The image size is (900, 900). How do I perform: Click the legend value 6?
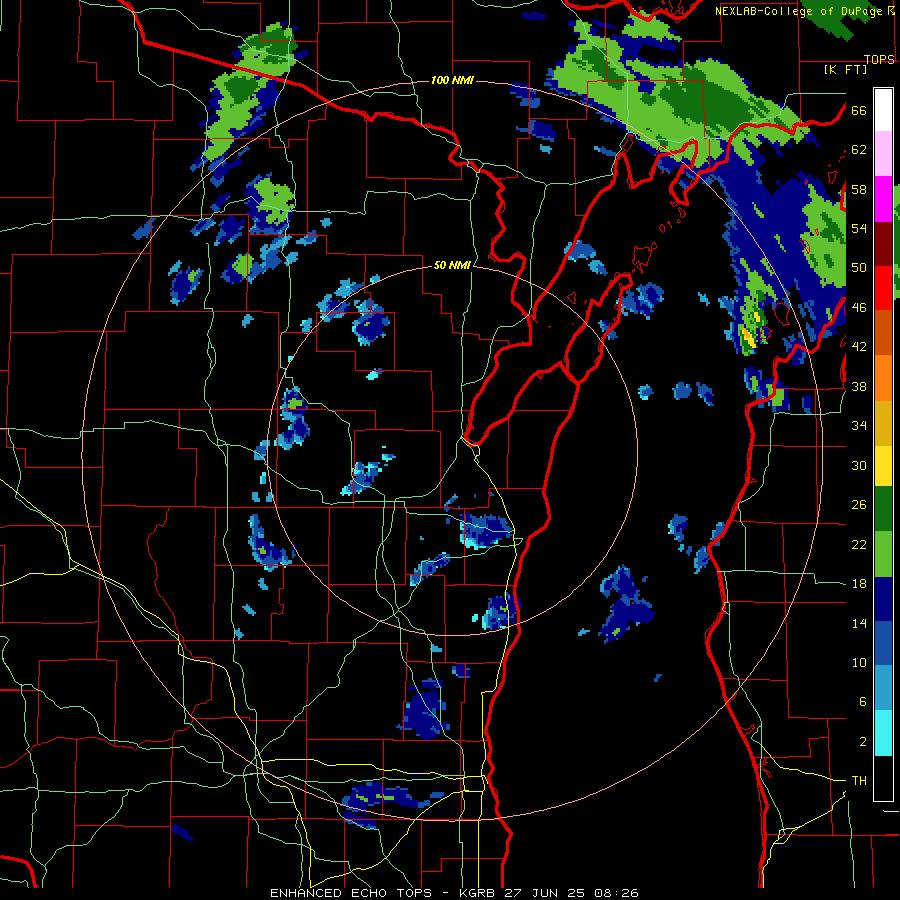863,701
